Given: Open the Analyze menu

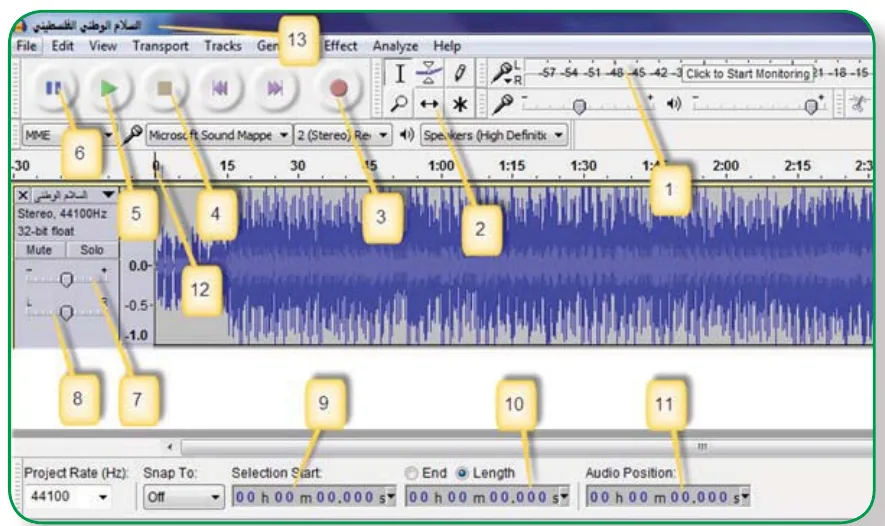Looking at the screenshot, I should (x=395, y=46).
